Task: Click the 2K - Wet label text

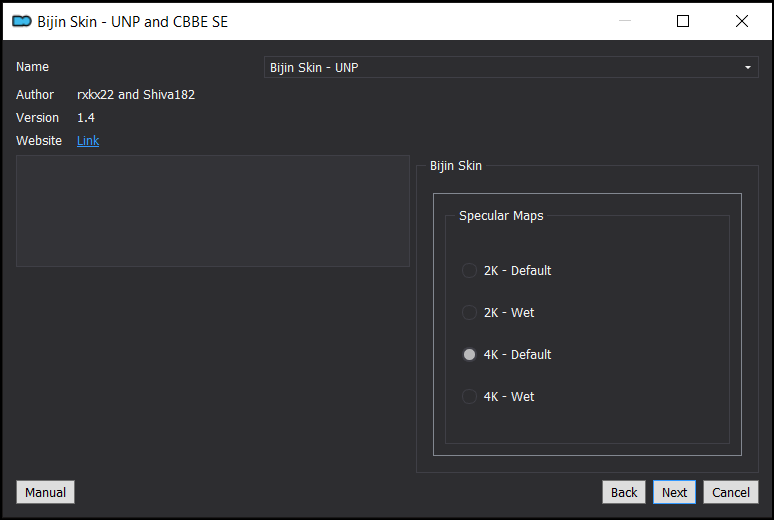Action: pyautogui.click(x=509, y=313)
